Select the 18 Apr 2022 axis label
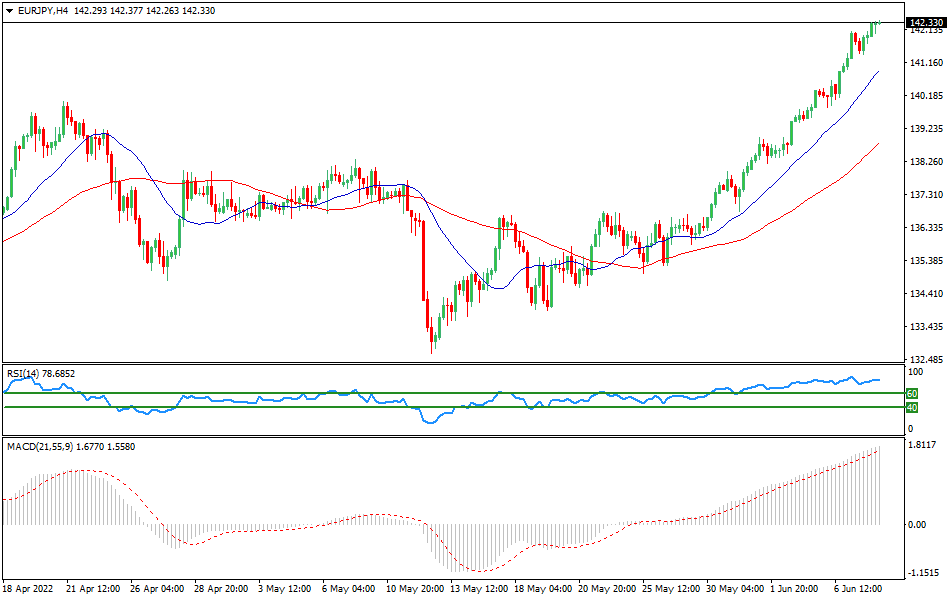 (28, 590)
